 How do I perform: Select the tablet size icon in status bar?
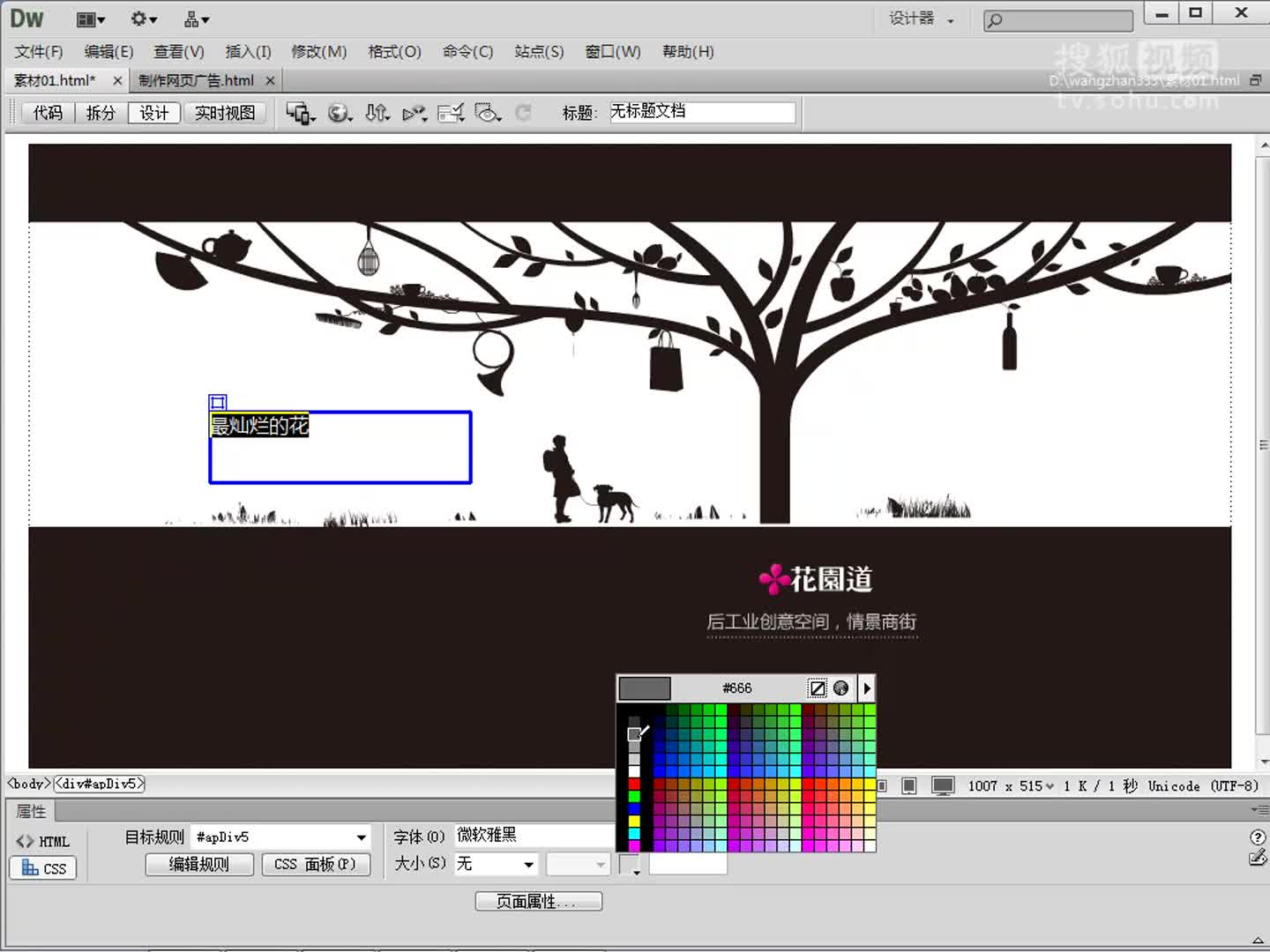point(909,785)
